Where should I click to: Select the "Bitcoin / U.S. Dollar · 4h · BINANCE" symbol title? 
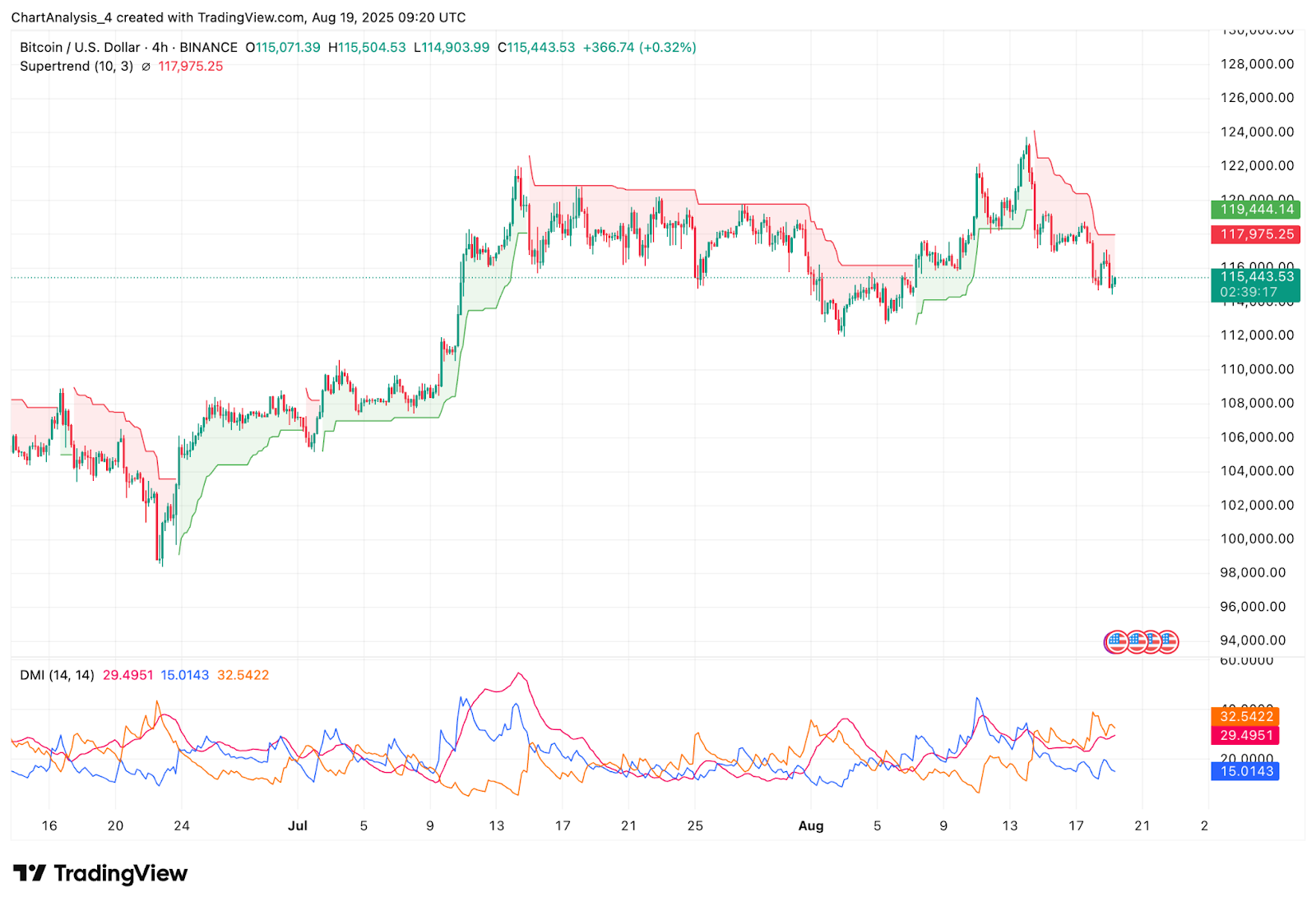point(129,48)
